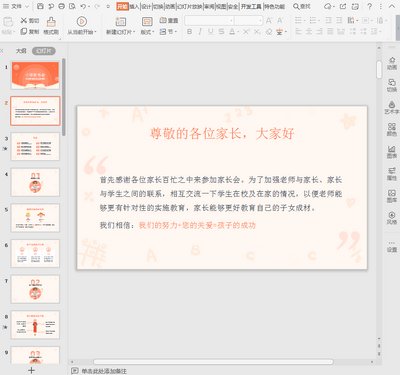Image resolution: width=400 pixels, height=375 pixels.
Task: Open the font color dropdown arrow
Action: [238, 32]
